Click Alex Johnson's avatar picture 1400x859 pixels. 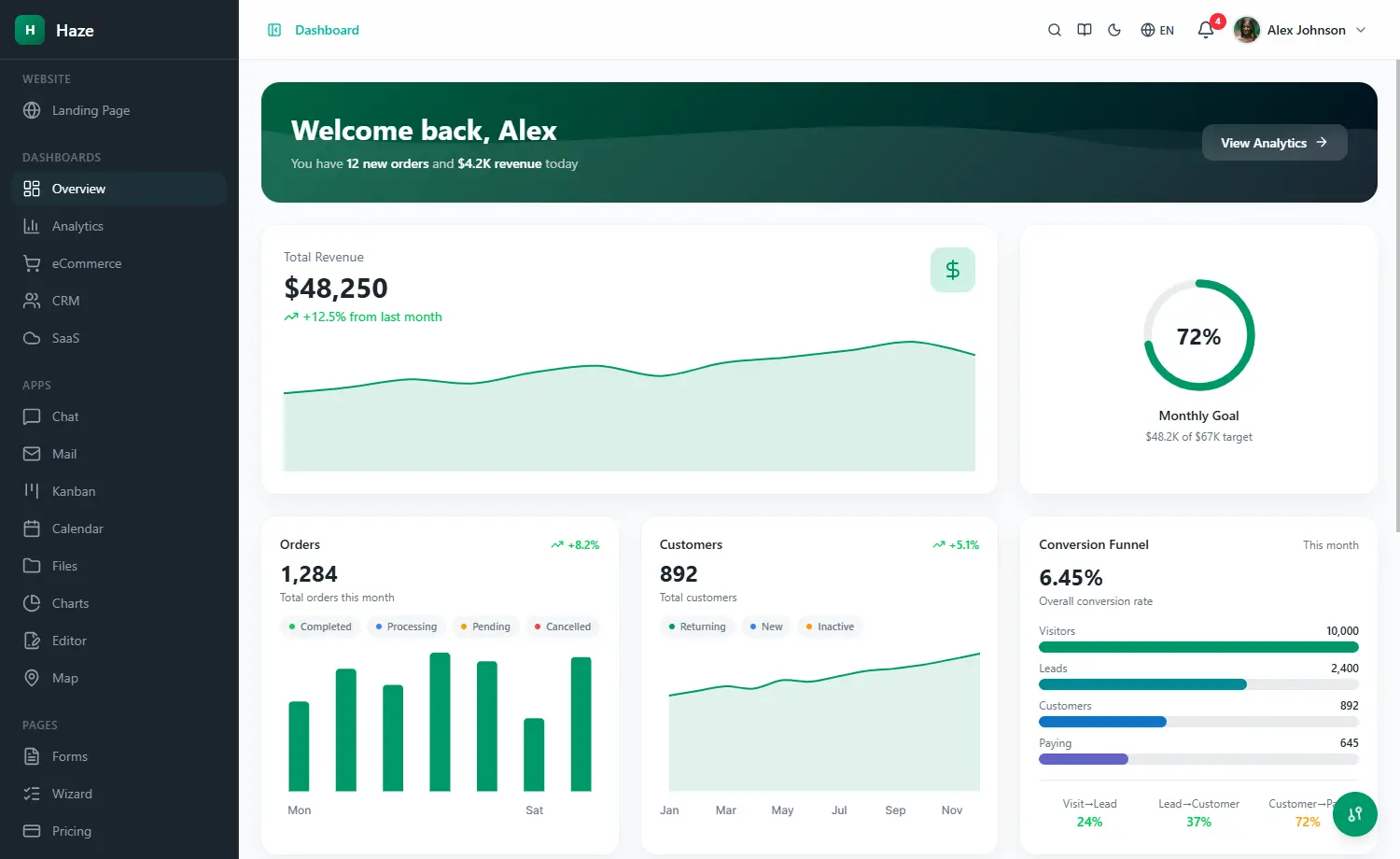(x=1247, y=30)
